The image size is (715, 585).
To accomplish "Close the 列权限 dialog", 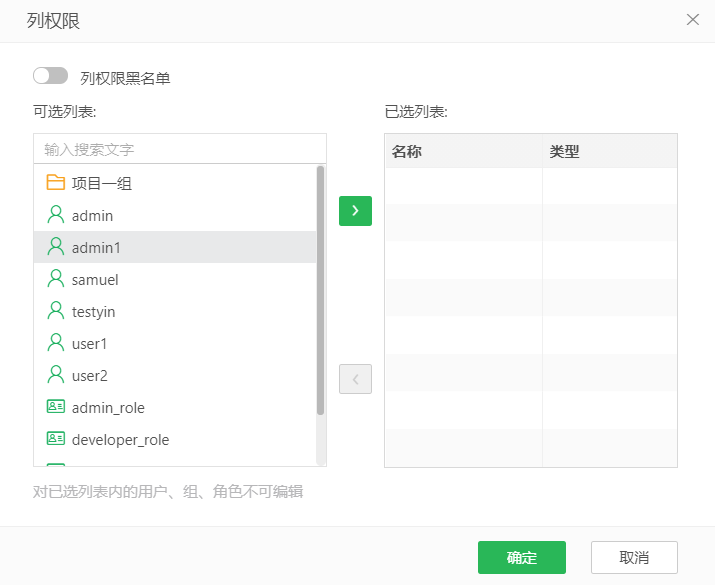I will [x=692, y=19].
